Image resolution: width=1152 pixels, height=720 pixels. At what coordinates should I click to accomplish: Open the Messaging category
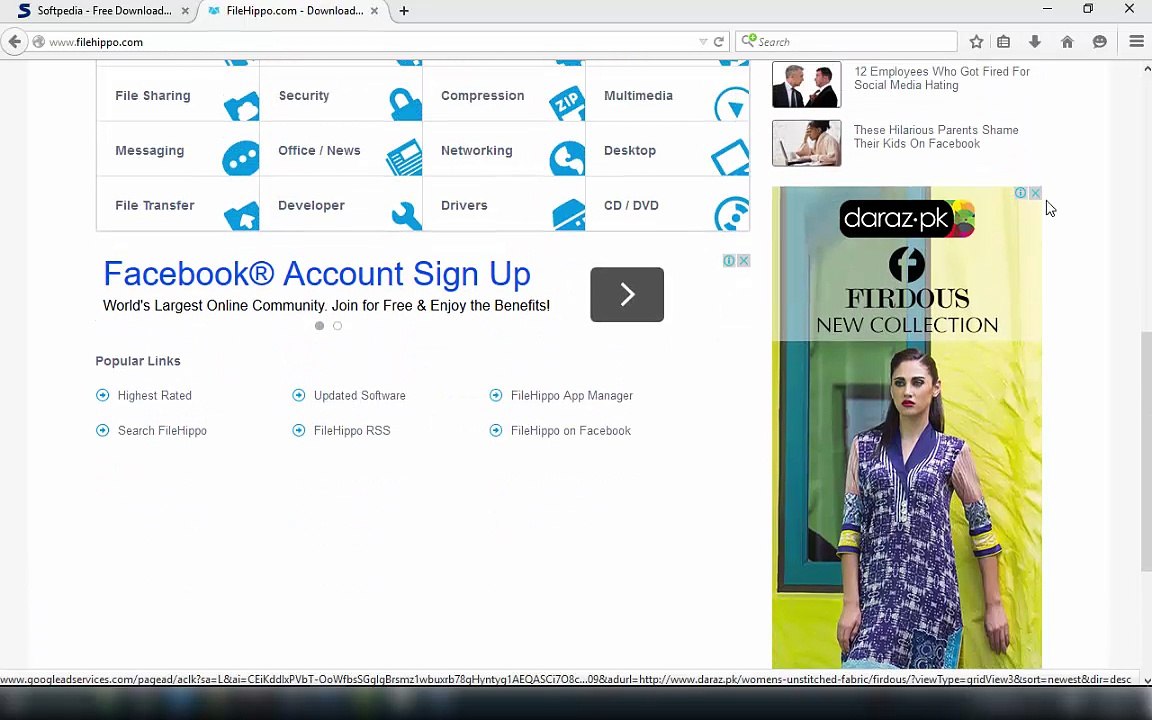pos(149,151)
